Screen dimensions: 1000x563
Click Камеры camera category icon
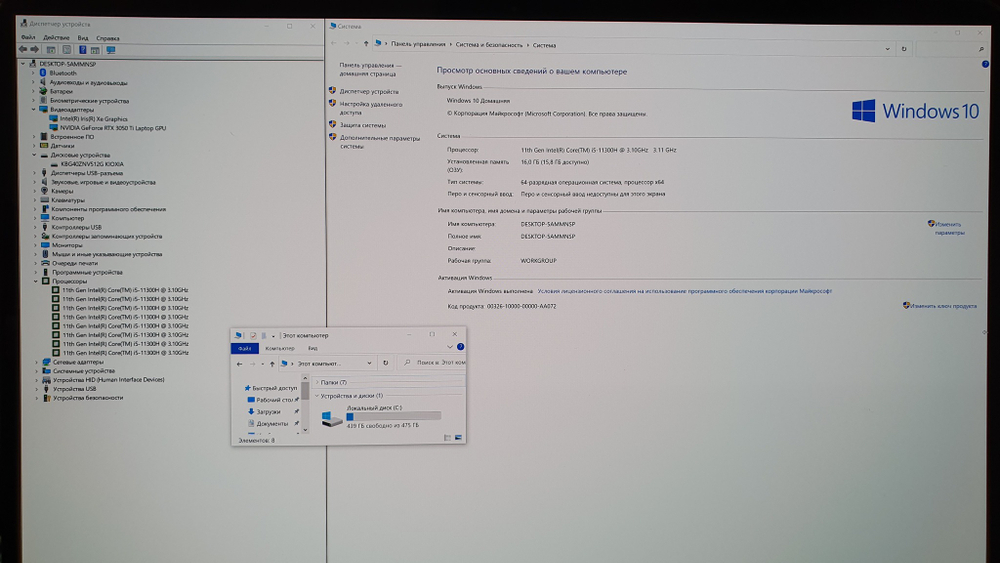pyautogui.click(x=44, y=191)
